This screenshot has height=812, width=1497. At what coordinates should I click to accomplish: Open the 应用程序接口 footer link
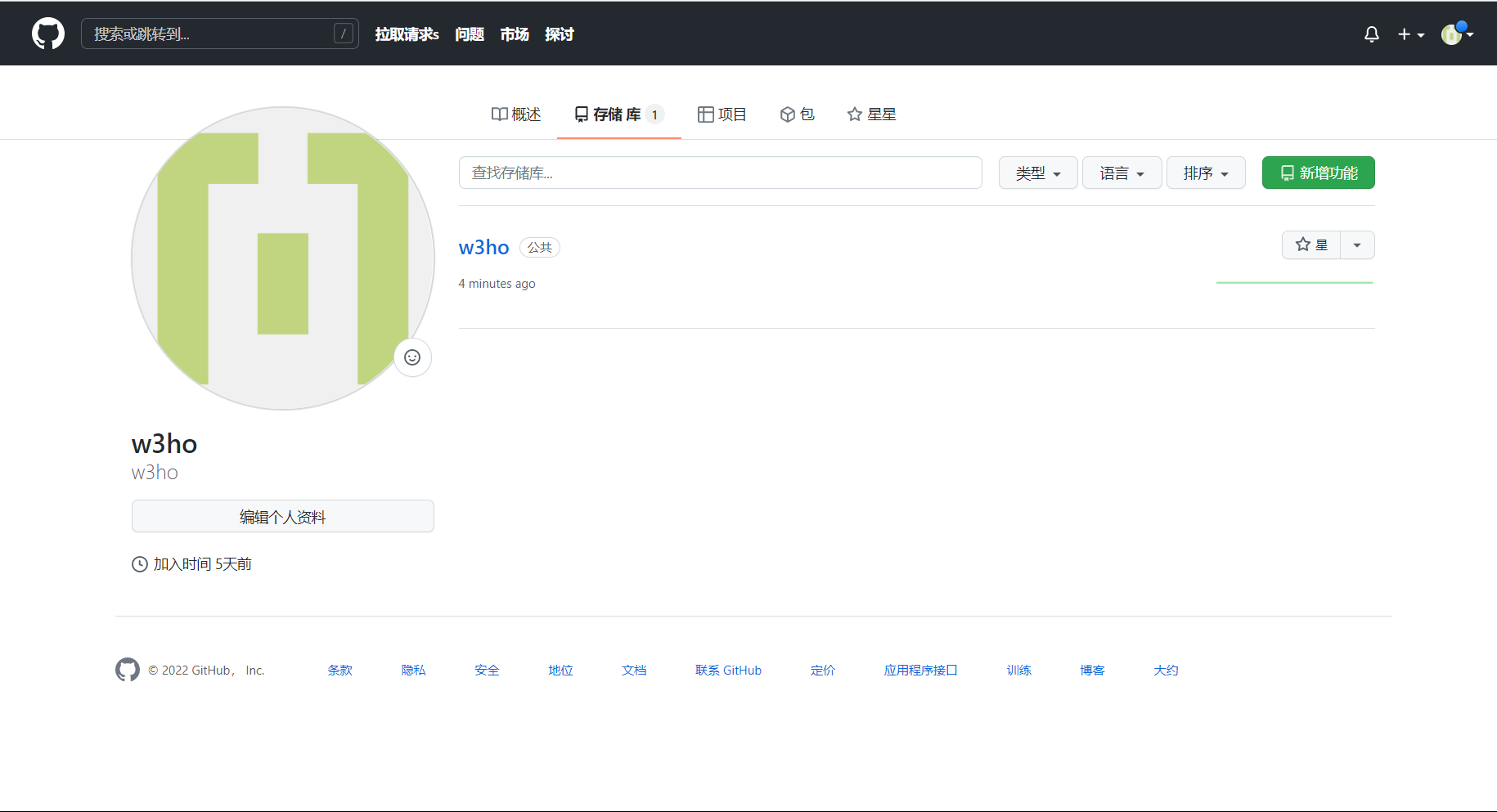point(921,671)
